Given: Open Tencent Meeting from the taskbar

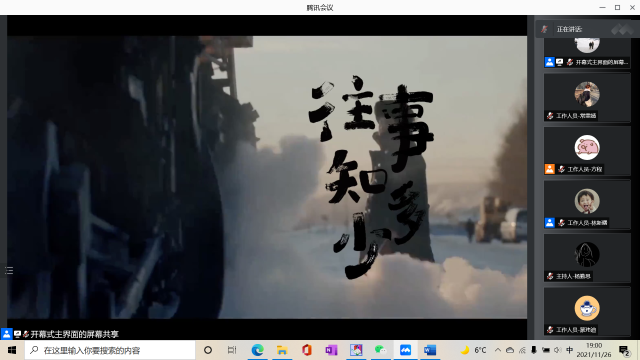Looking at the screenshot, I should [x=405, y=350].
